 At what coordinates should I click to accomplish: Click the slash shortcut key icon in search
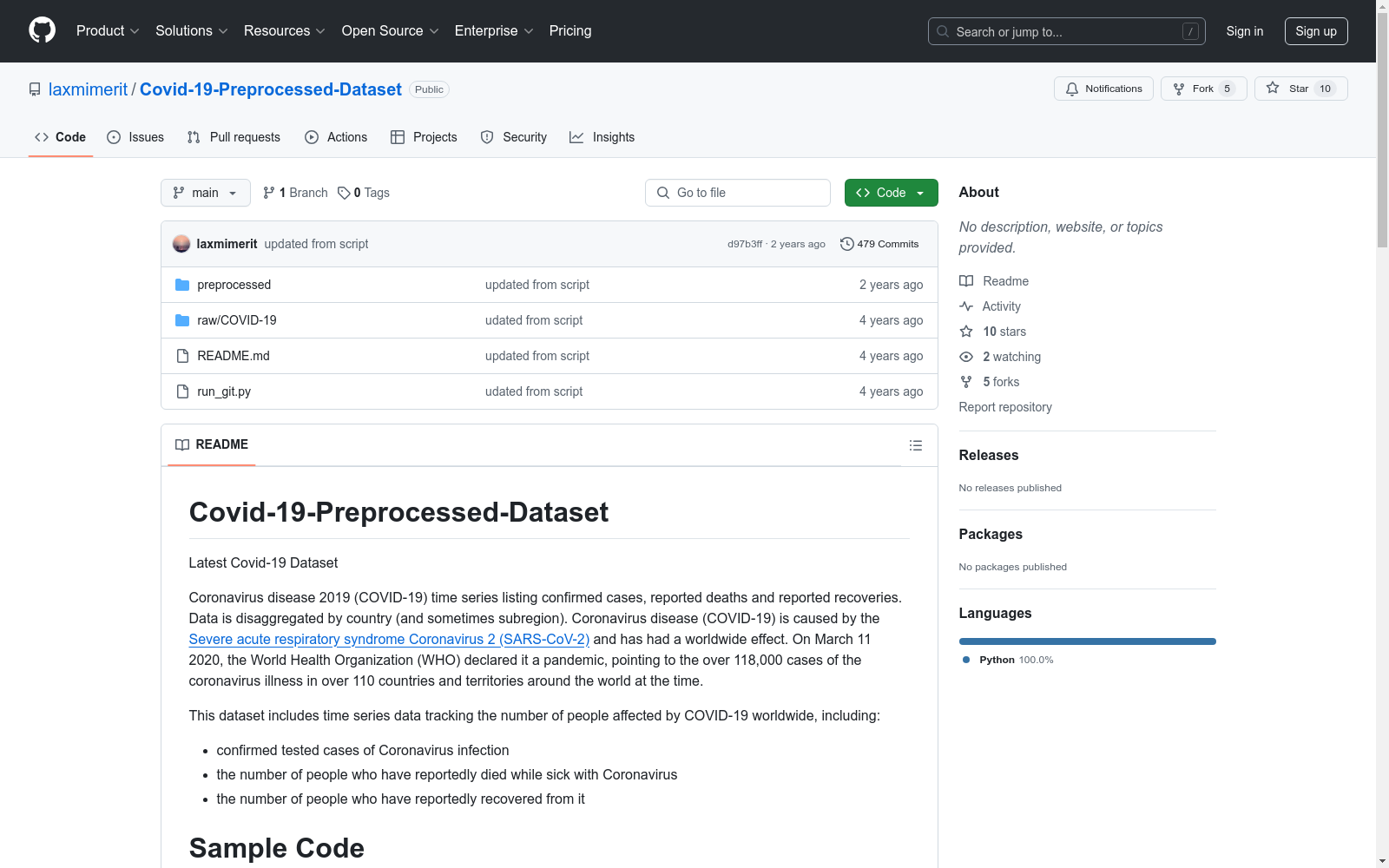tap(1190, 31)
